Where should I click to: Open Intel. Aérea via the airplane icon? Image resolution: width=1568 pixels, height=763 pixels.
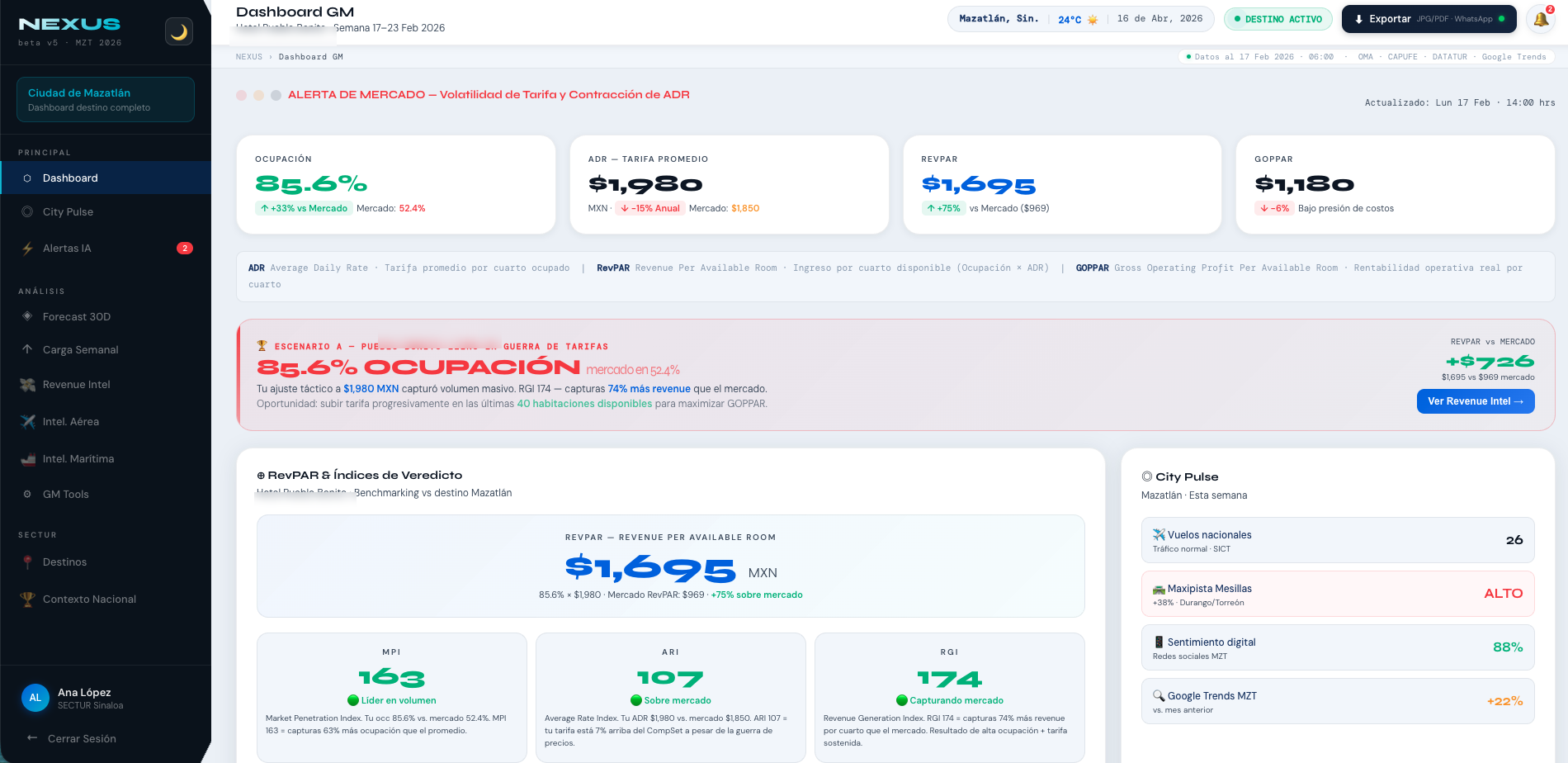tap(27, 421)
